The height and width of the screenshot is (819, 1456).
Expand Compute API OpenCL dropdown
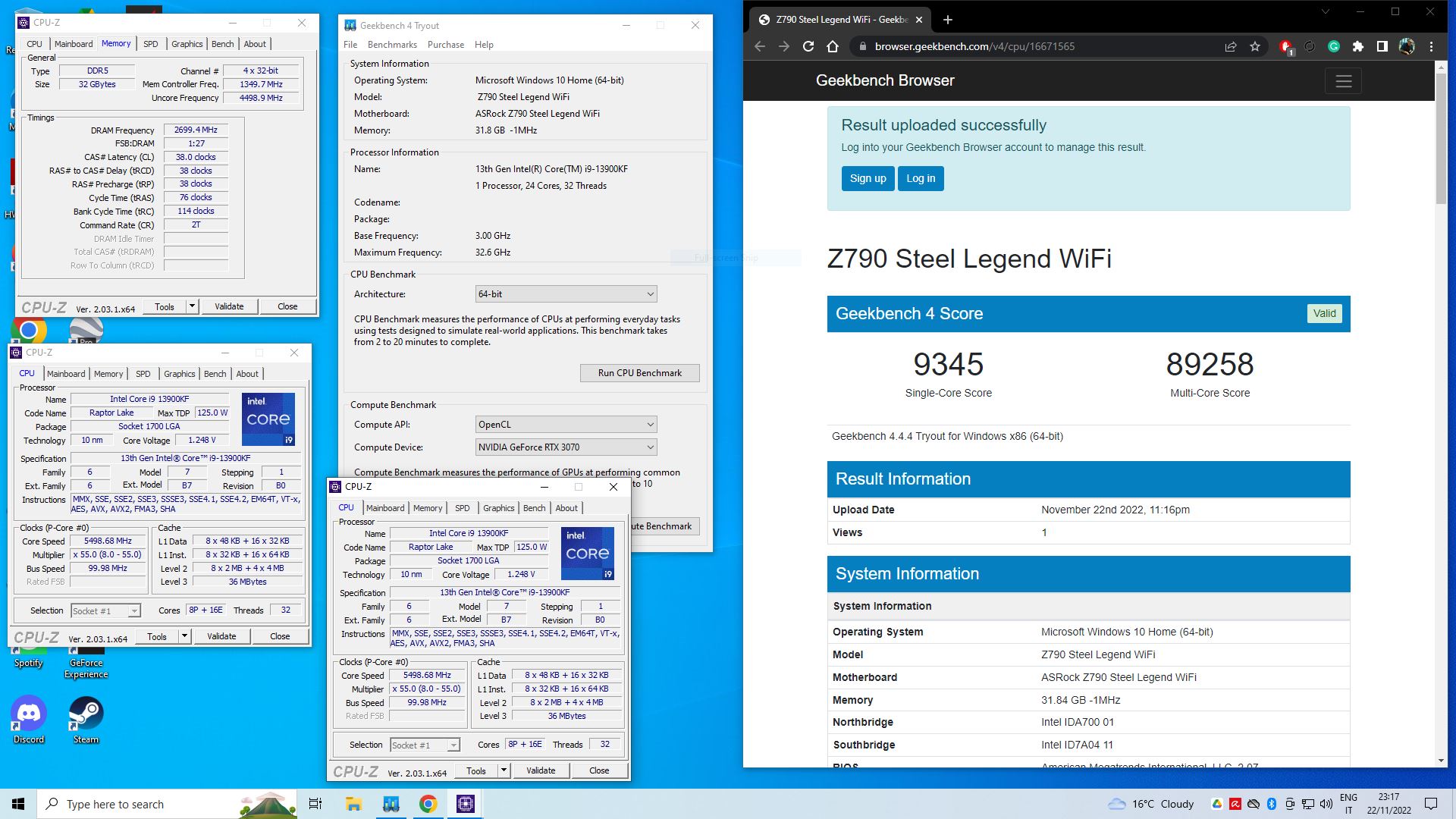566,425
